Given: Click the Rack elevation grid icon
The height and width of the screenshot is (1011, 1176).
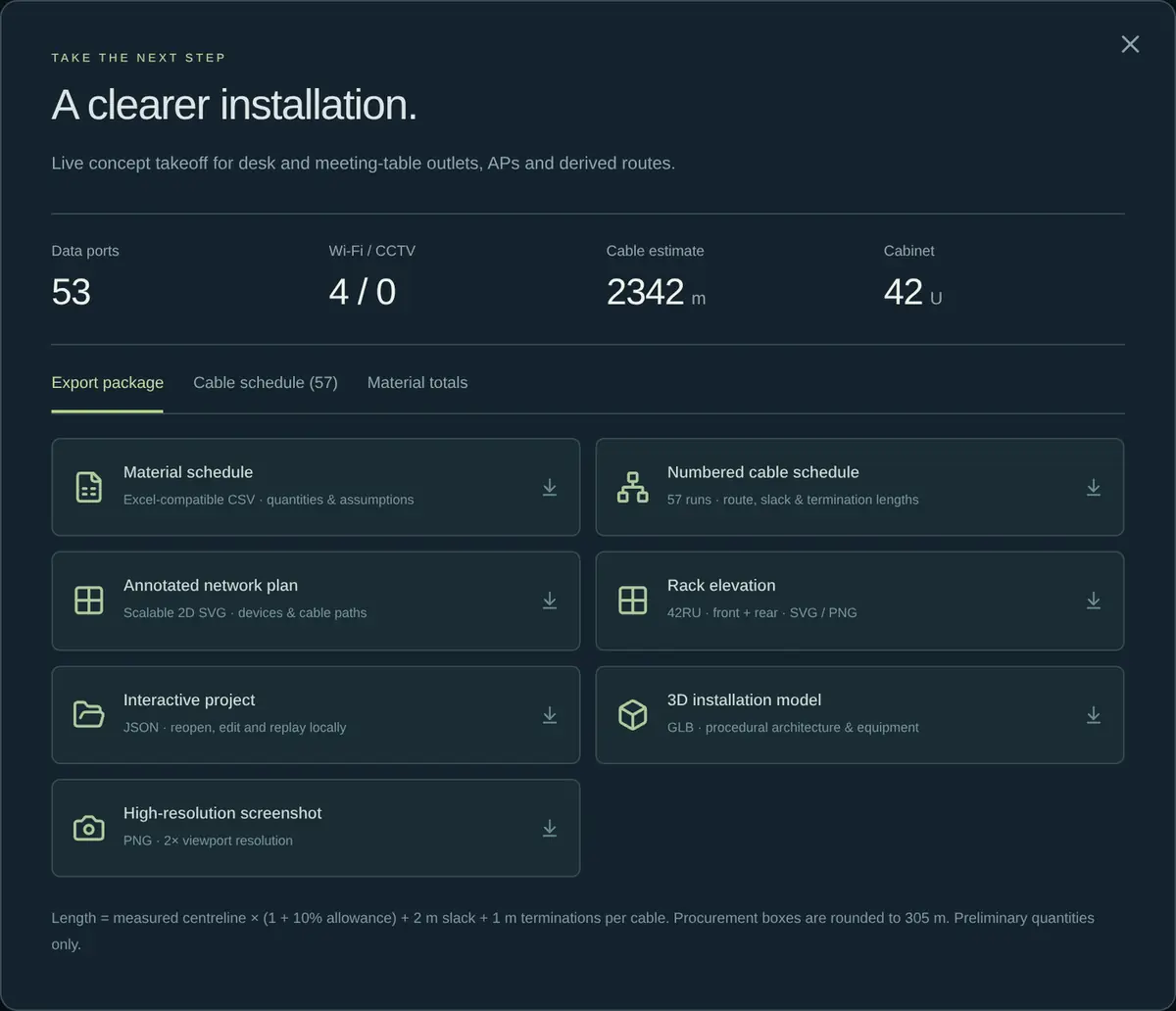Looking at the screenshot, I should tap(633, 601).
